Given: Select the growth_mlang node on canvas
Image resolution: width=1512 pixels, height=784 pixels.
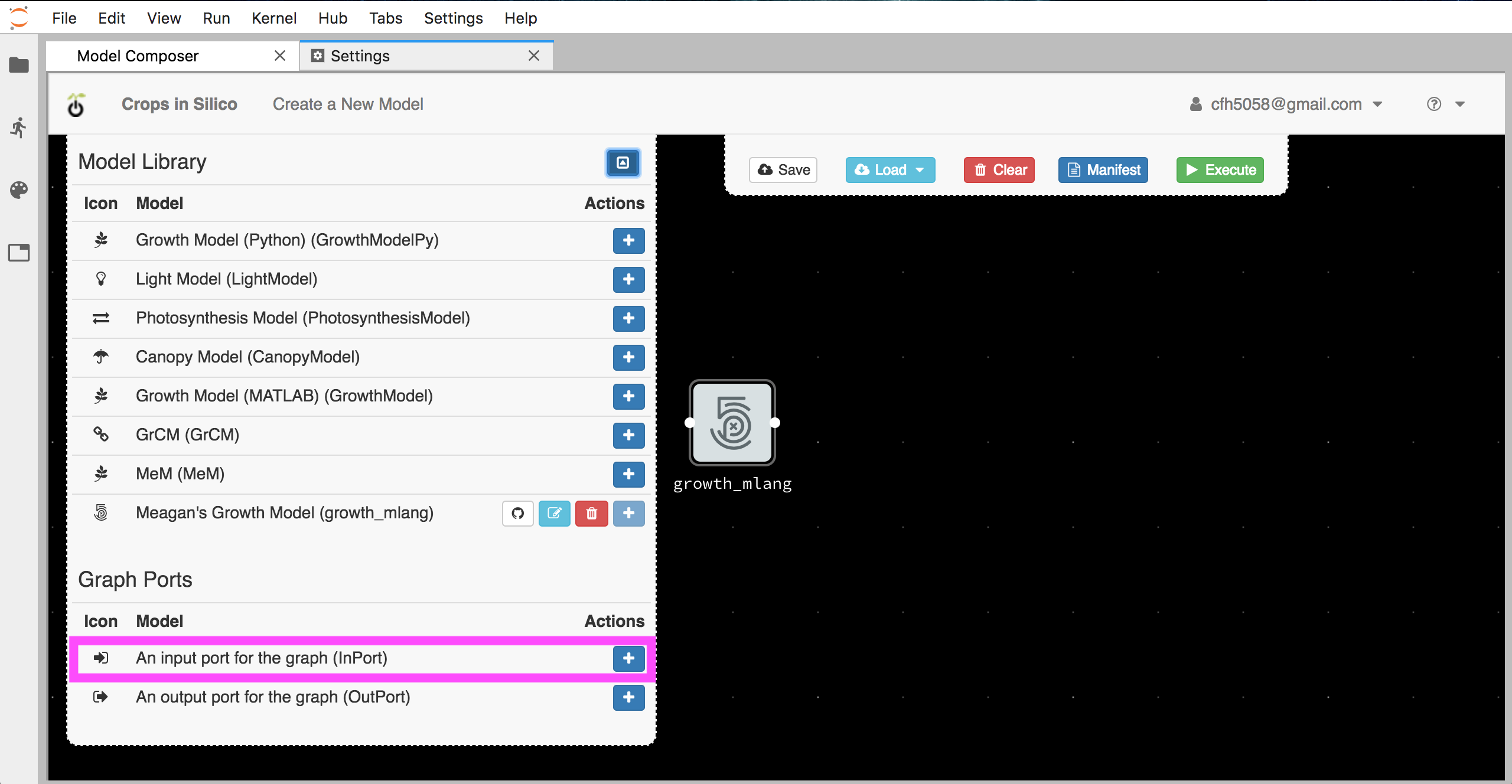Looking at the screenshot, I should (732, 423).
